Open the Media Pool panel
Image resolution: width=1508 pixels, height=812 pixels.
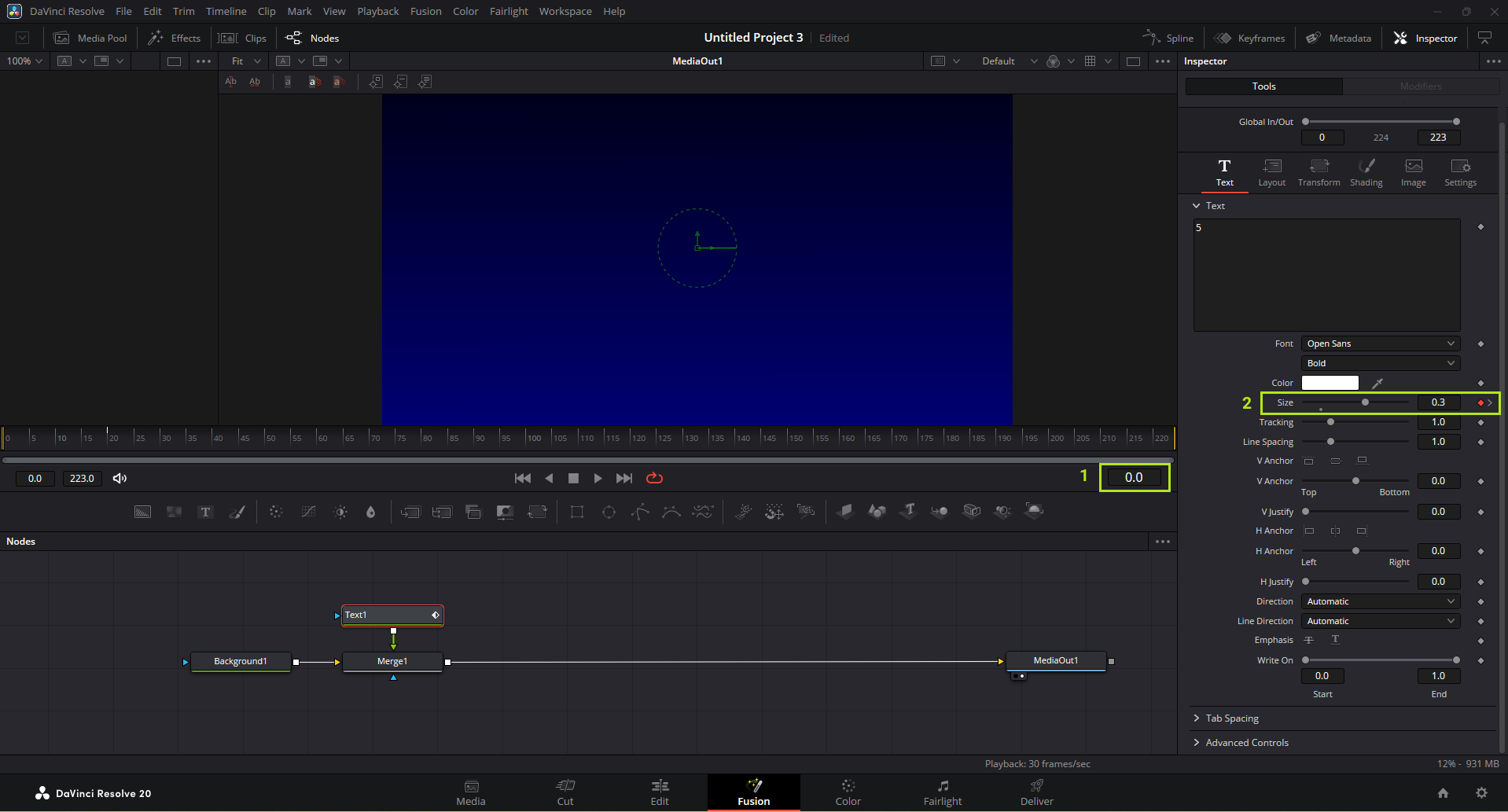90,38
